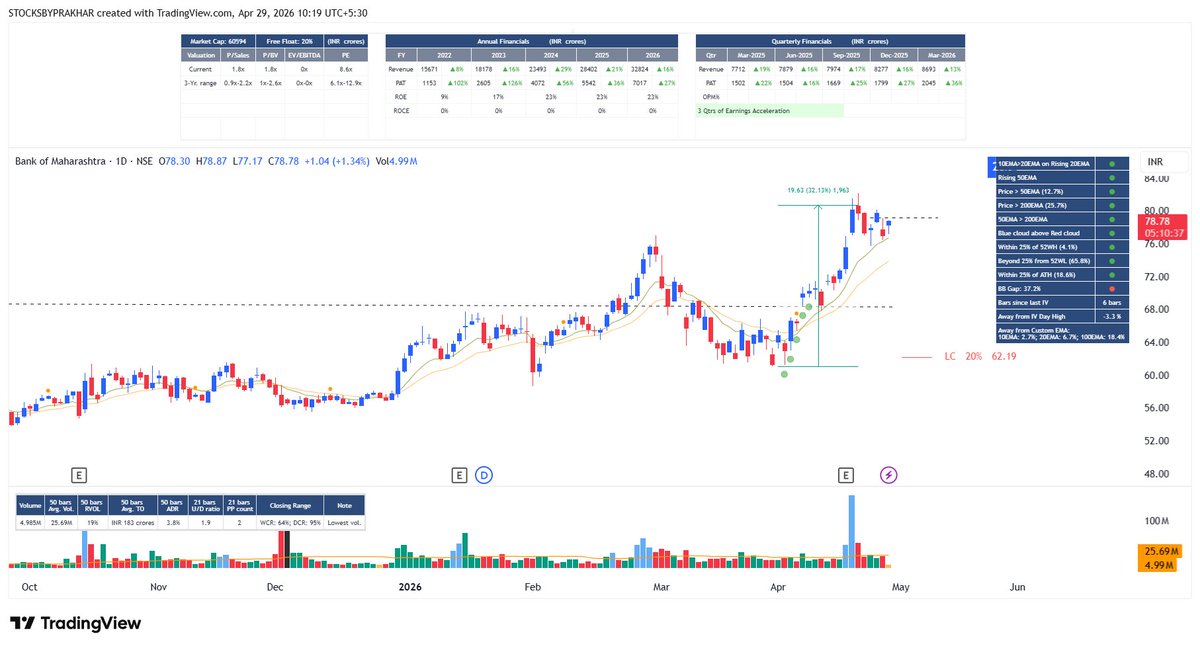
Task: Click 'Beyond 25% from 52WL (65.8%)' row
Action: click(x=1063, y=260)
